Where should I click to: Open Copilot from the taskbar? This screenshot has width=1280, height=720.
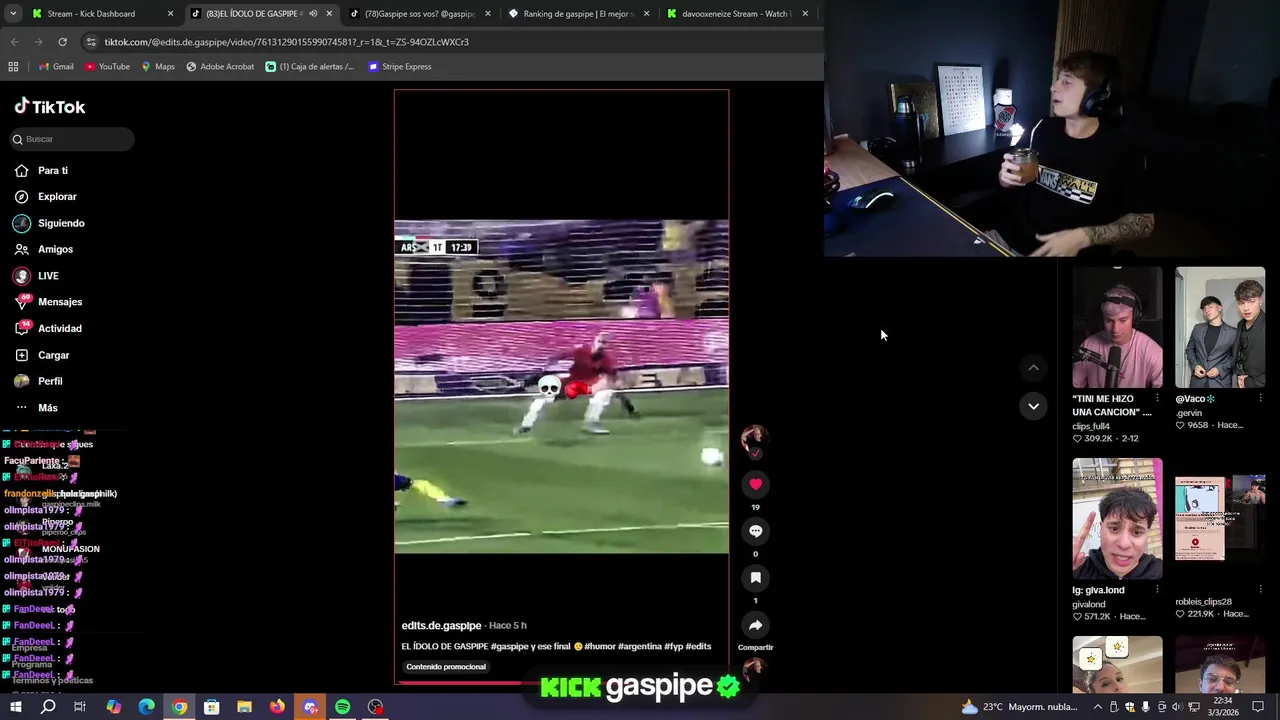113,707
